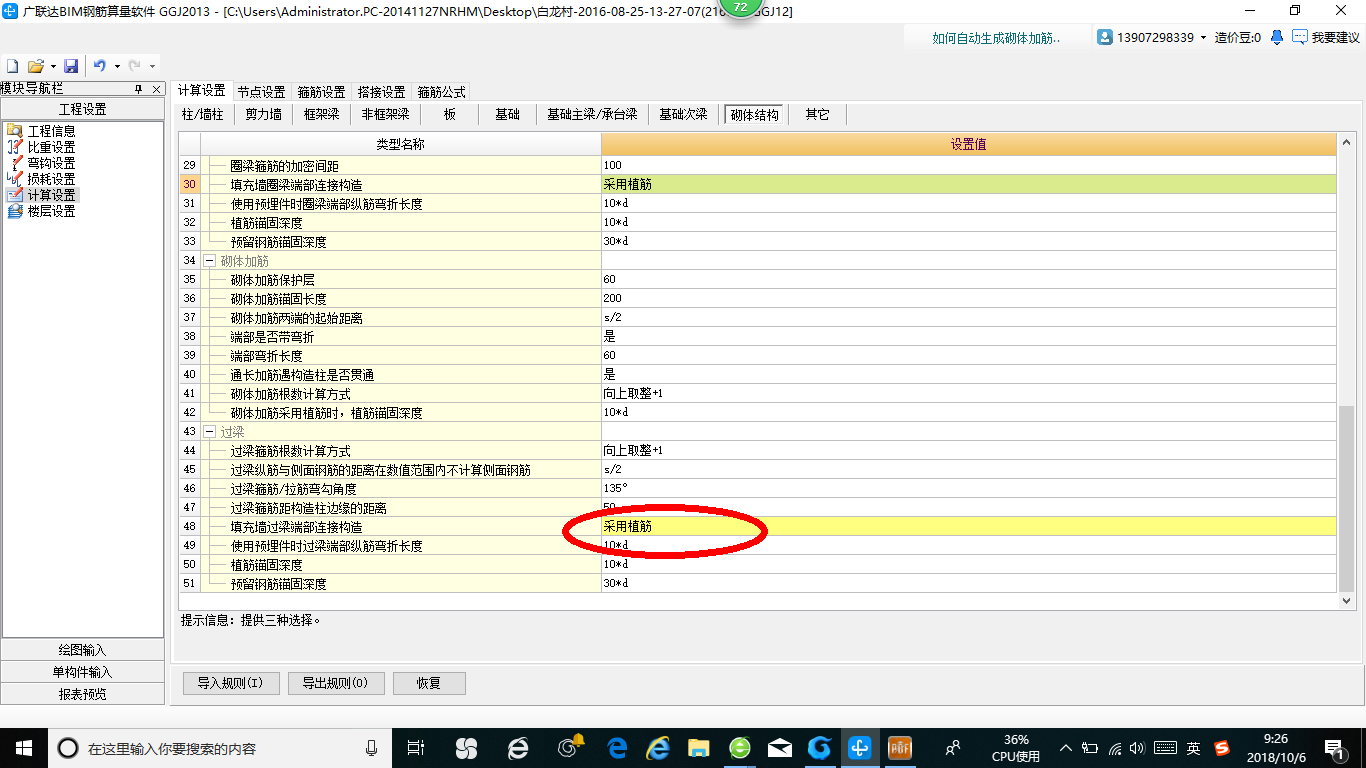This screenshot has height=768, width=1366.
Task: Select the 基础 sub-tab
Action: pyautogui.click(x=507, y=114)
